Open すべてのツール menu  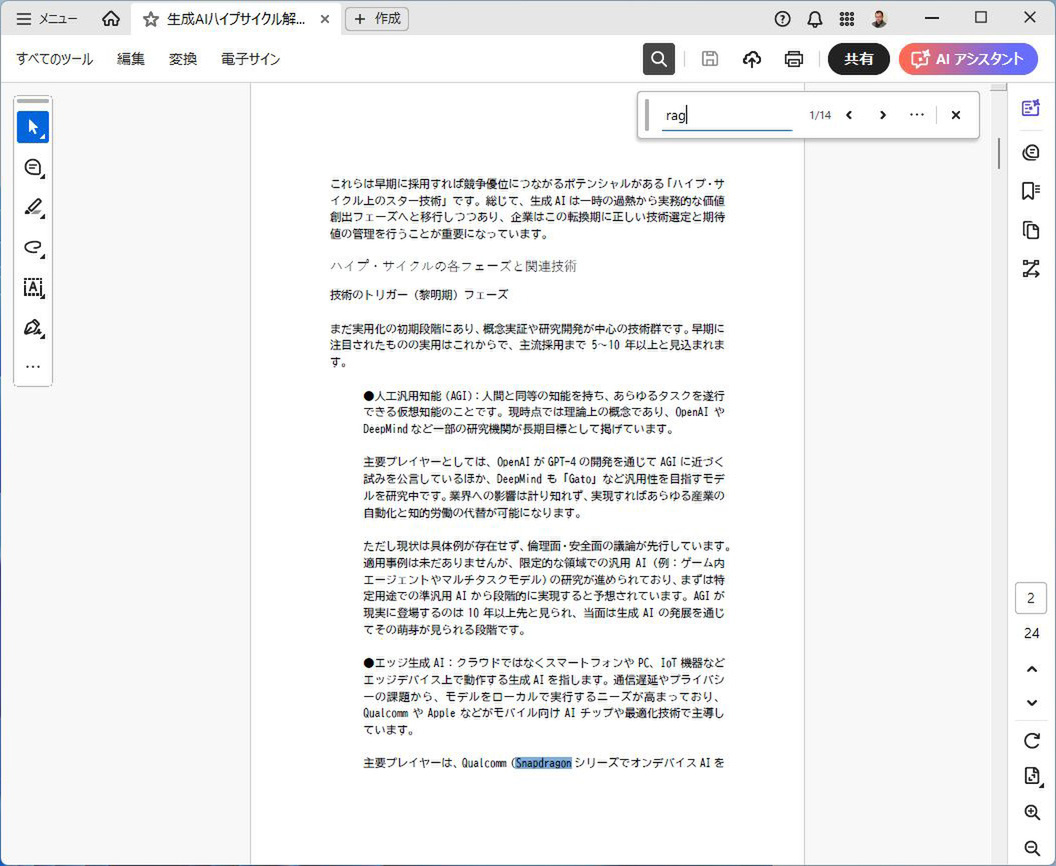tap(55, 59)
